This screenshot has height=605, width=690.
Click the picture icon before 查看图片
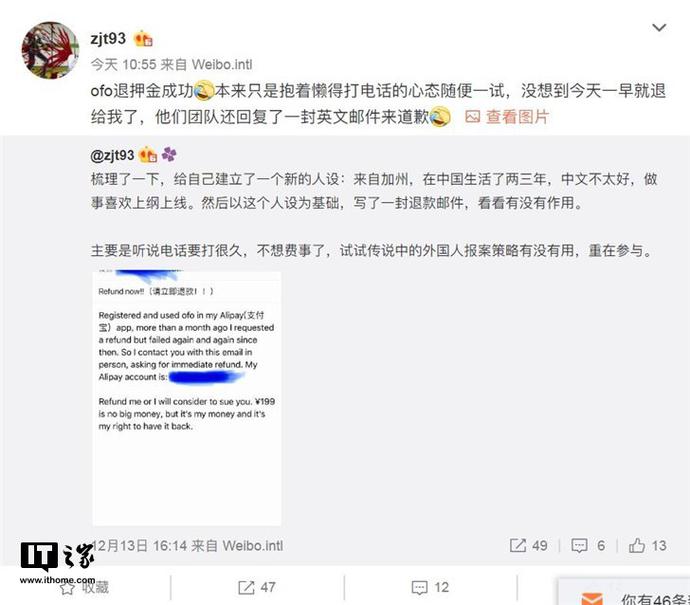472,117
